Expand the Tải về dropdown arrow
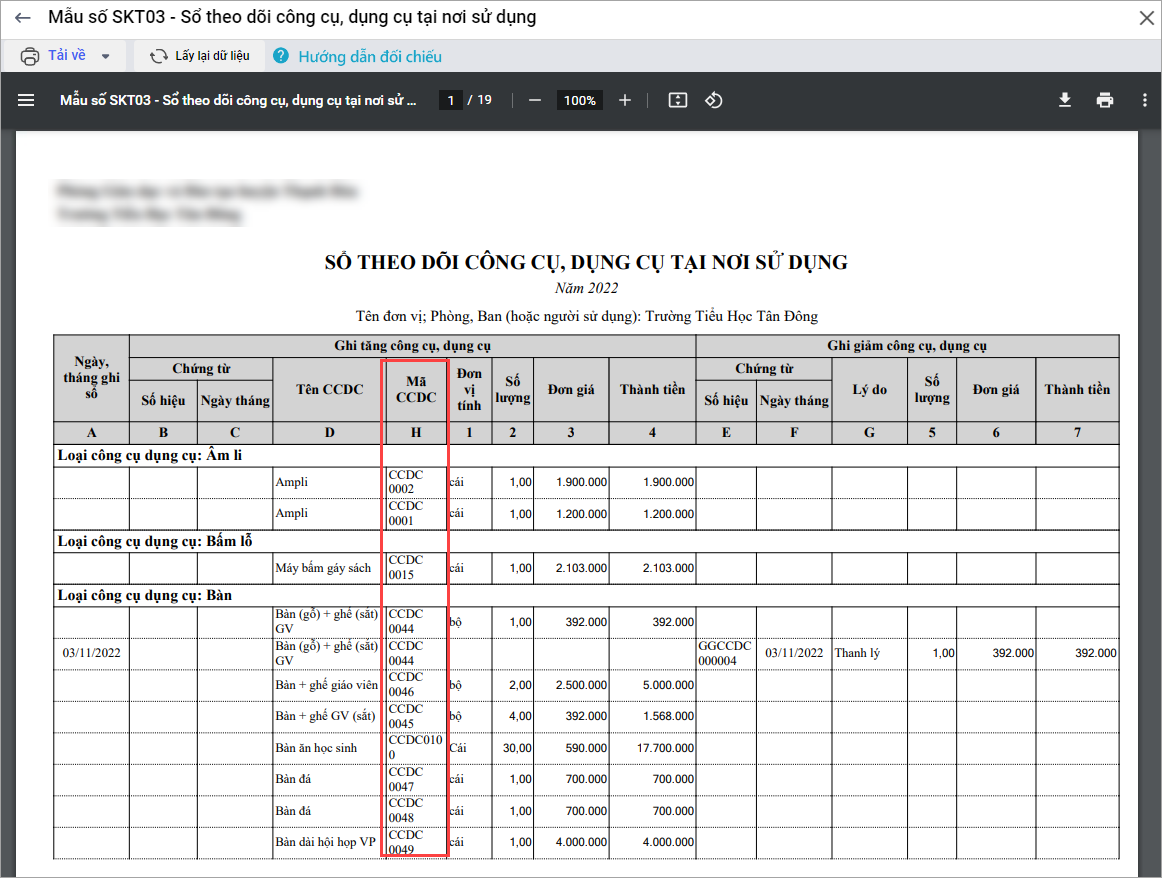 click(106, 57)
